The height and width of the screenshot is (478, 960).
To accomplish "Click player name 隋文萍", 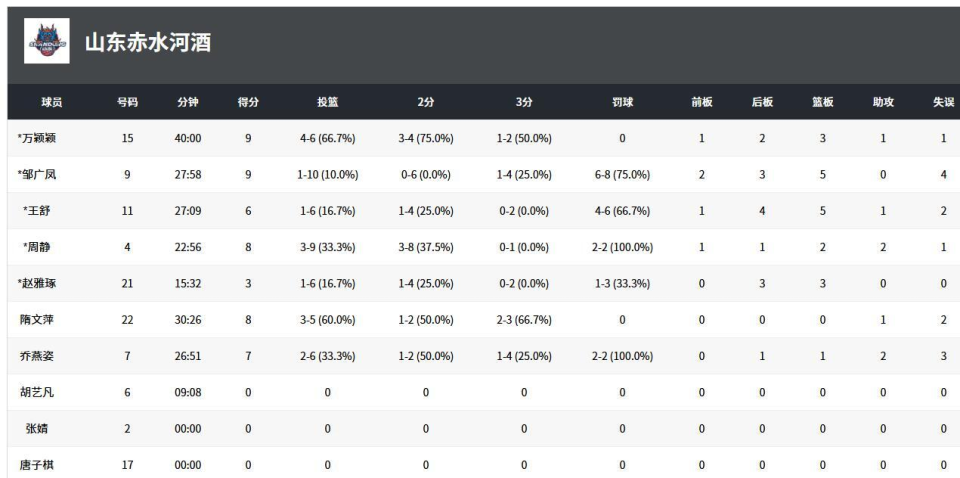I will (x=37, y=320).
